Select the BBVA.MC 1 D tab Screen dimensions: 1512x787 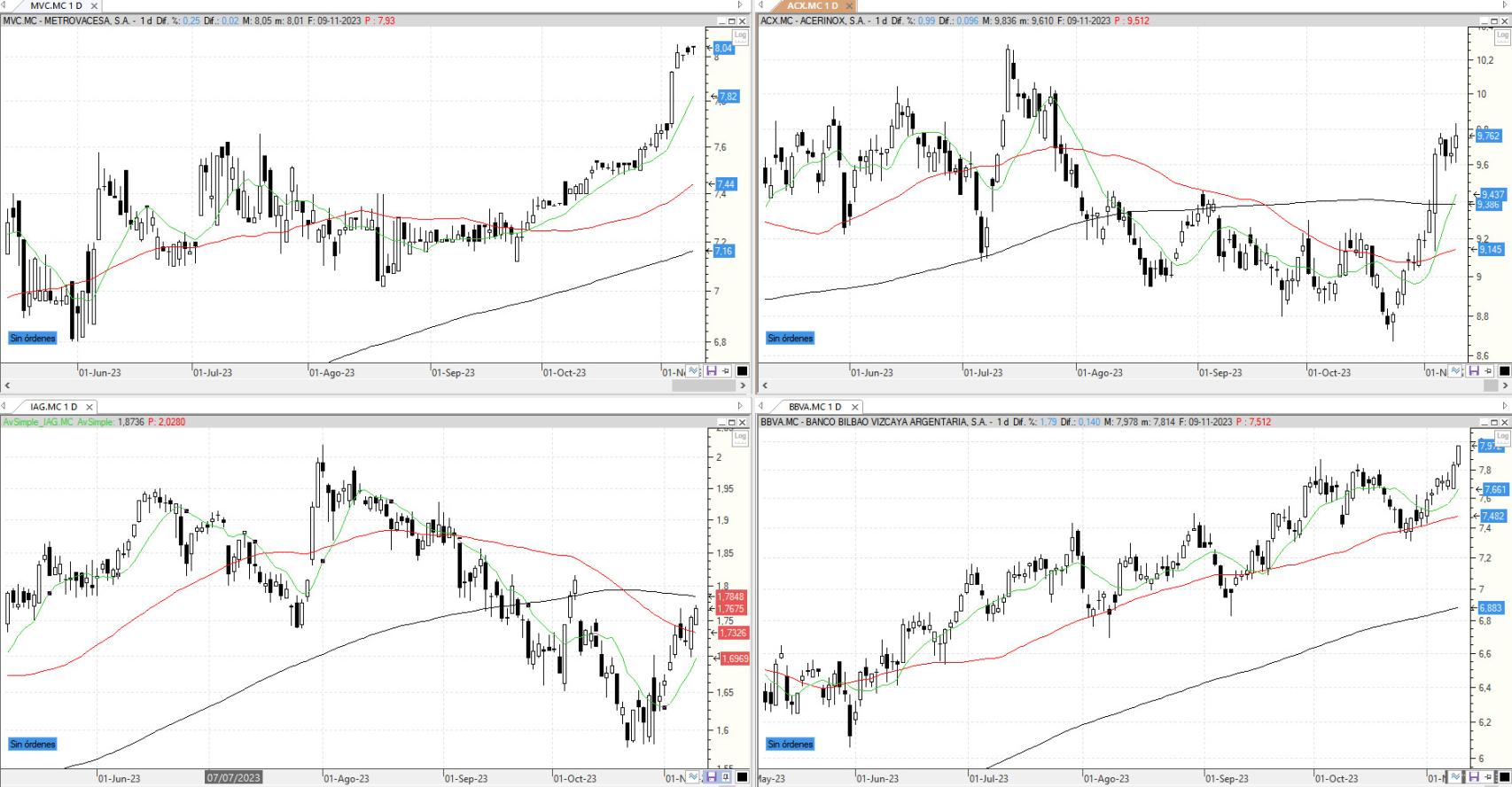pyautogui.click(x=814, y=407)
